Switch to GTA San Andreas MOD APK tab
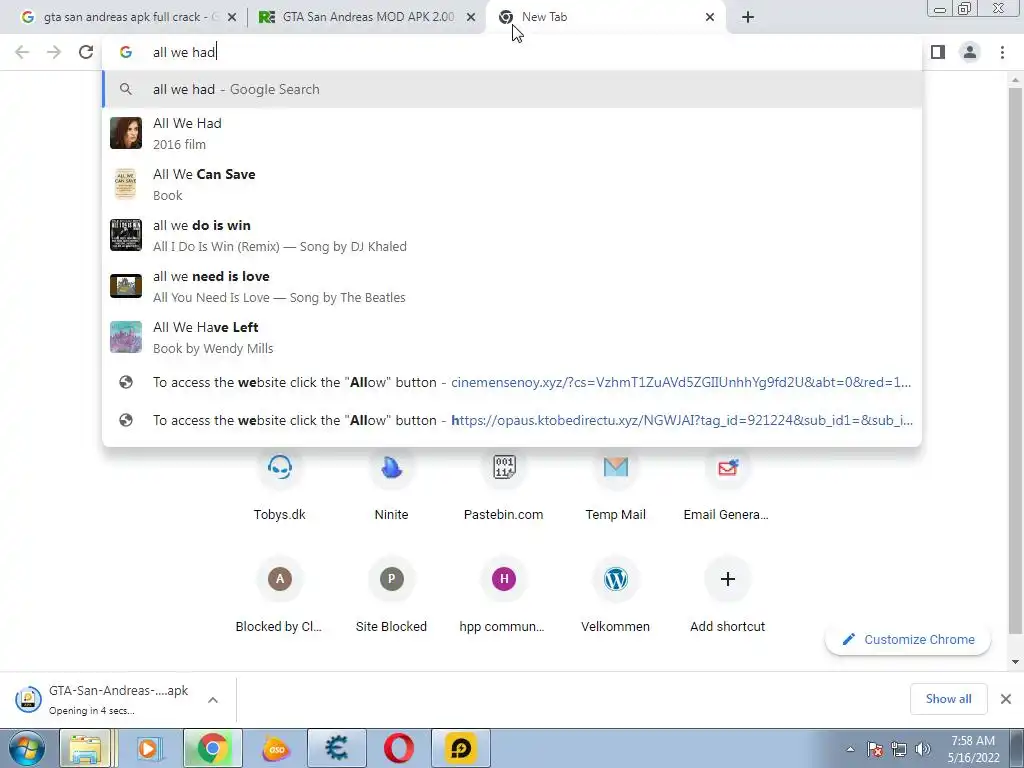This screenshot has height=768, width=1024. pyautogui.click(x=368, y=17)
